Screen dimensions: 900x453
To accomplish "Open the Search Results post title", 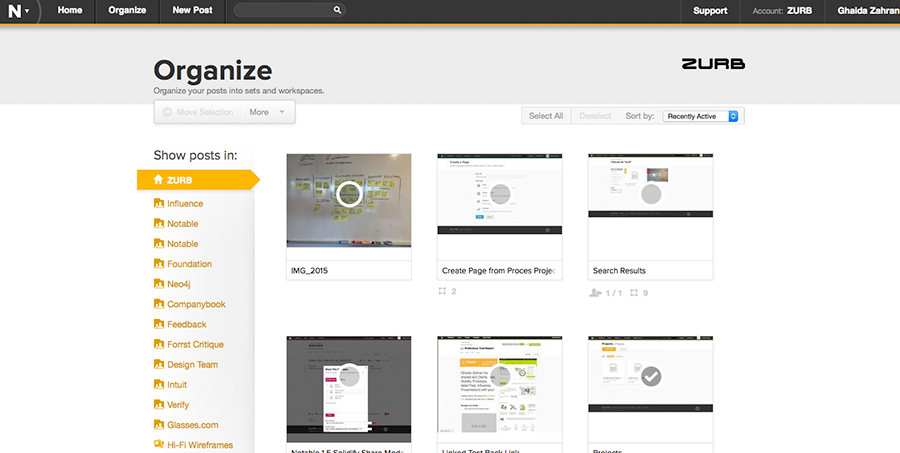I will click(x=619, y=270).
